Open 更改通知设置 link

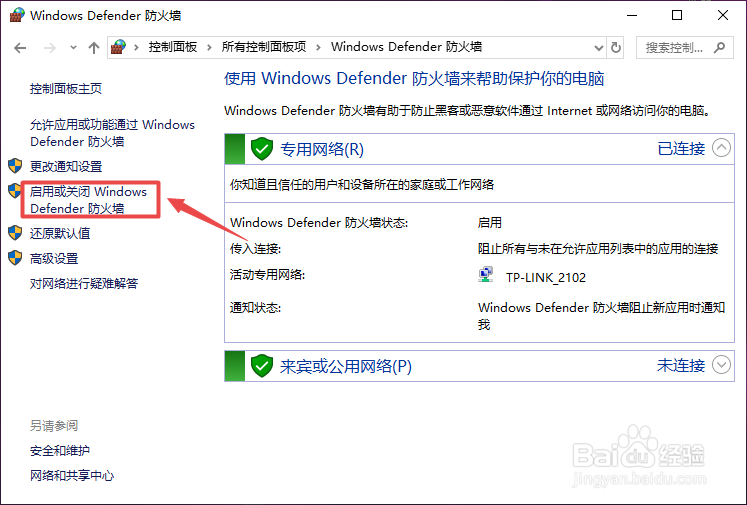[x=66, y=166]
